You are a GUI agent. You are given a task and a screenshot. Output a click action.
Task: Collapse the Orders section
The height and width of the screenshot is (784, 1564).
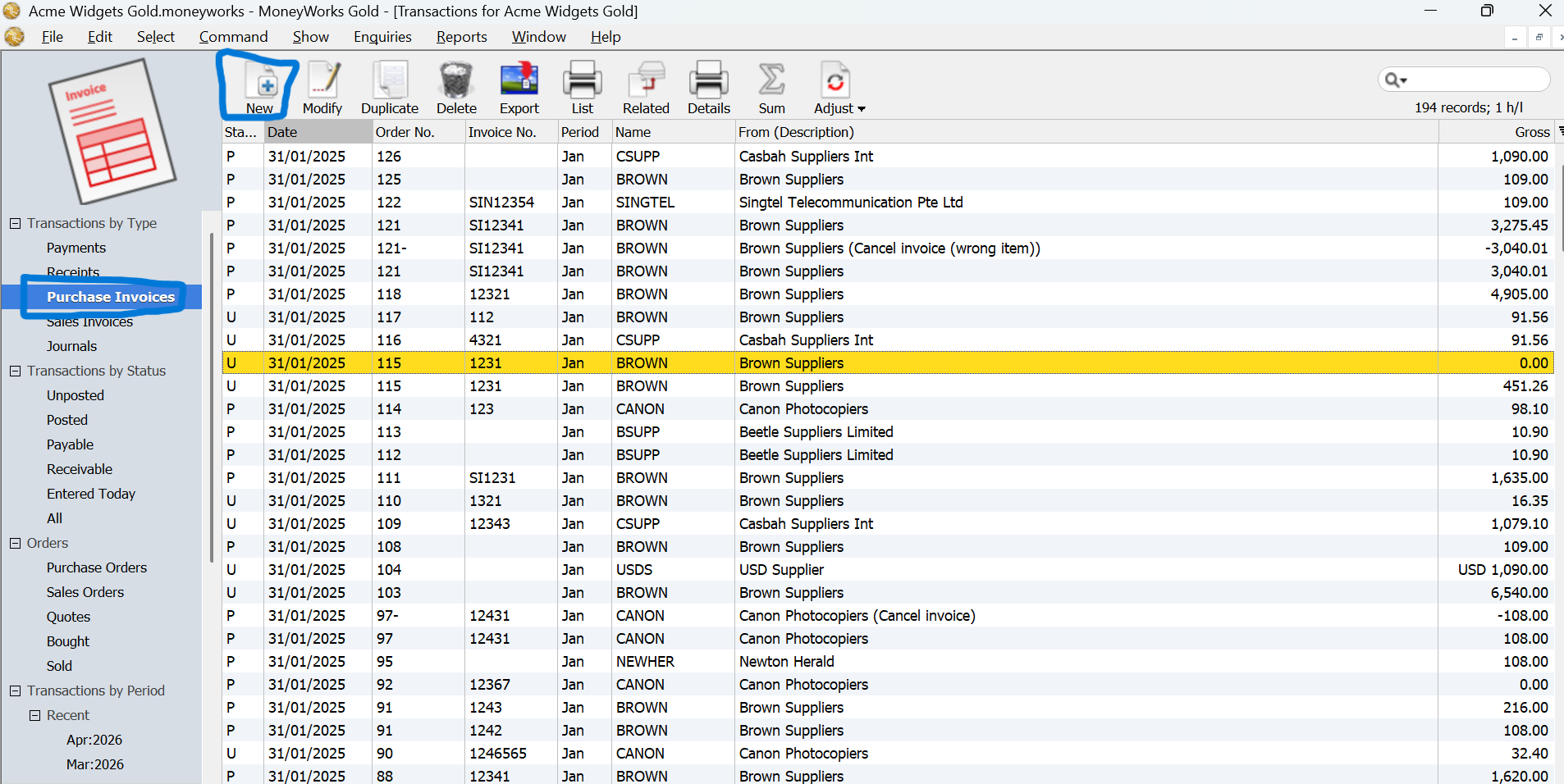tap(16, 543)
